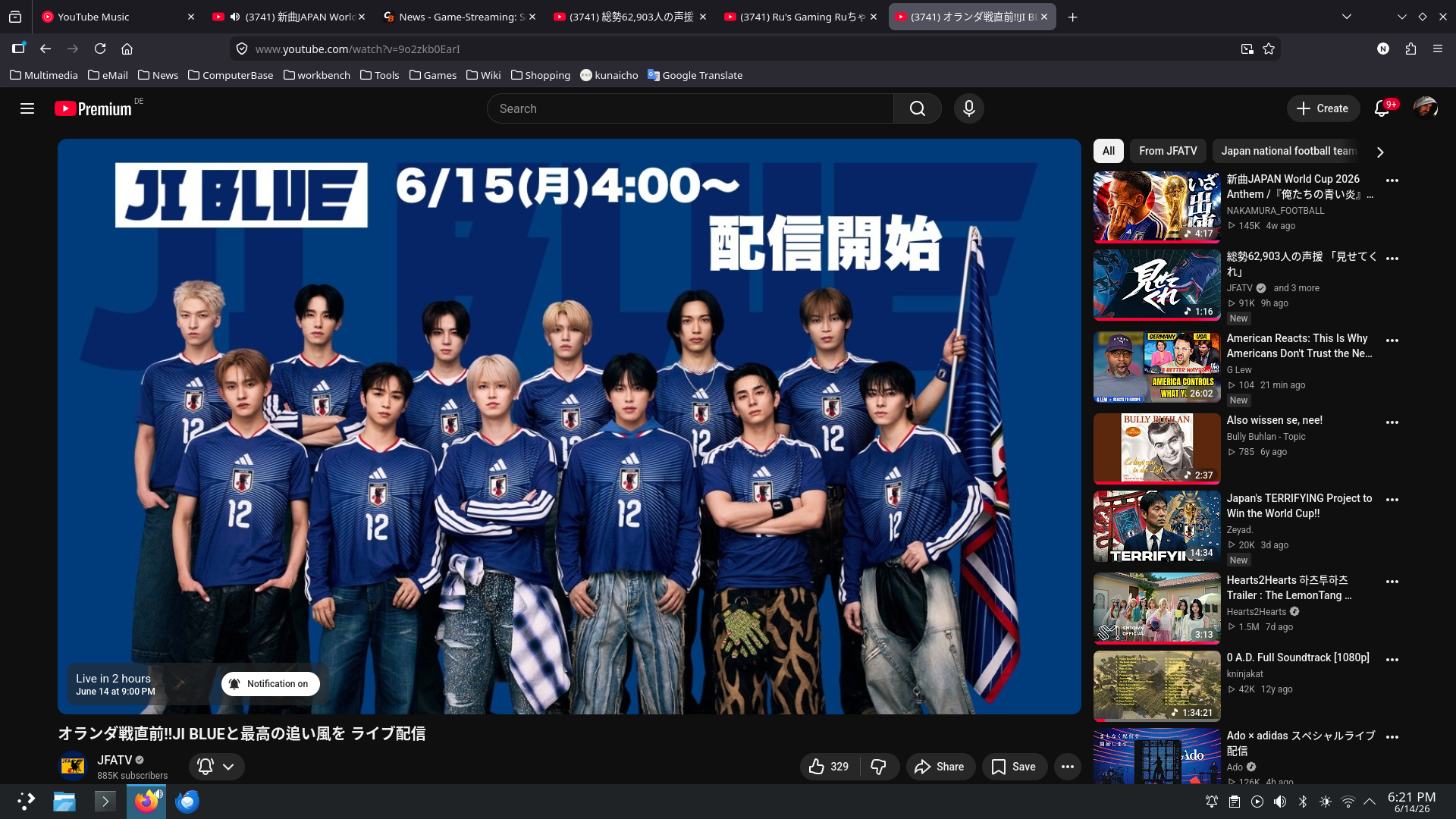Open Wi-Fi network icon in tray
Screen dimensions: 1456x819
pyautogui.click(x=1348, y=802)
